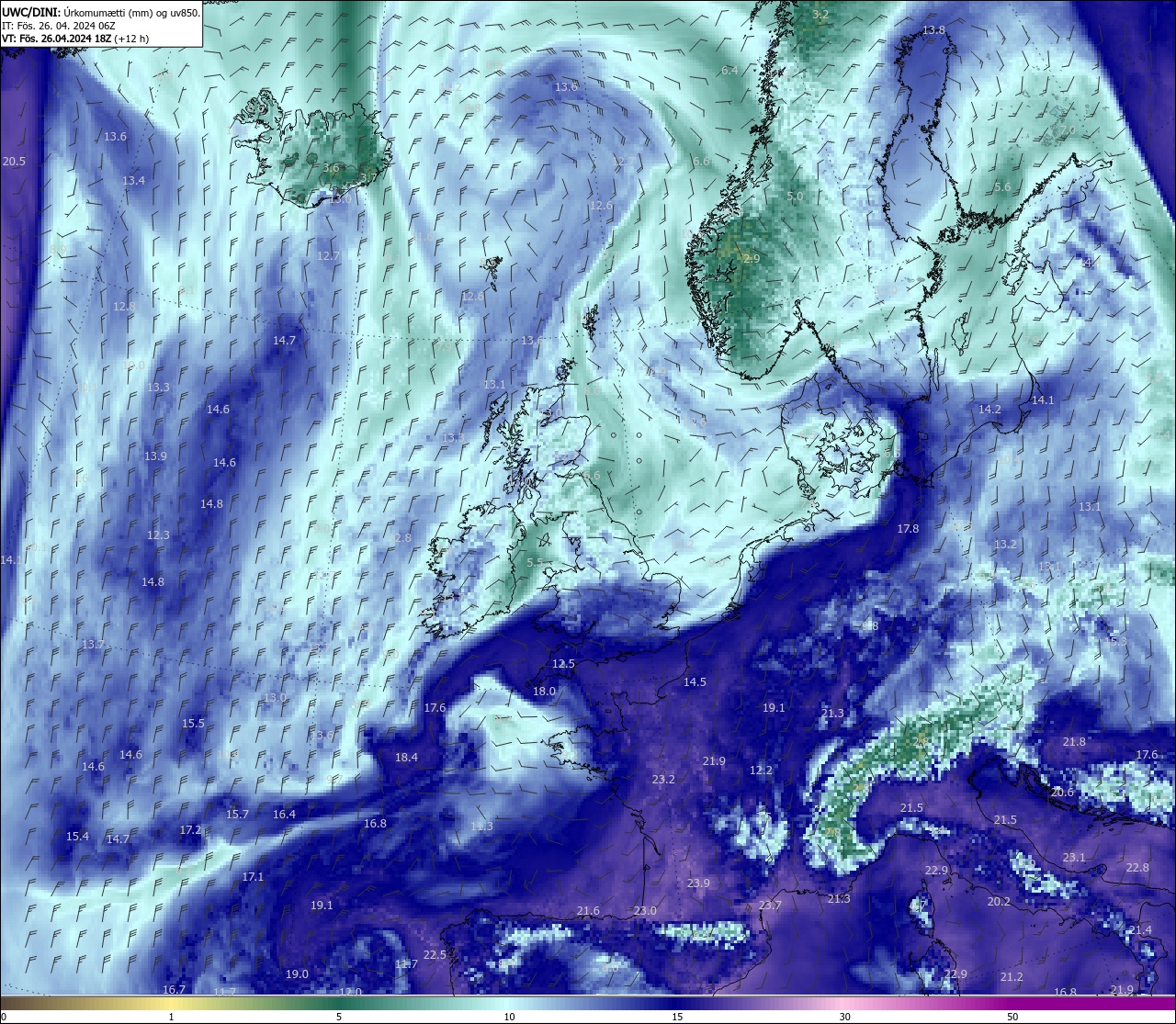This screenshot has height=1024, width=1176.
Task: Click the 23.7 value on the map
Action: tap(770, 906)
